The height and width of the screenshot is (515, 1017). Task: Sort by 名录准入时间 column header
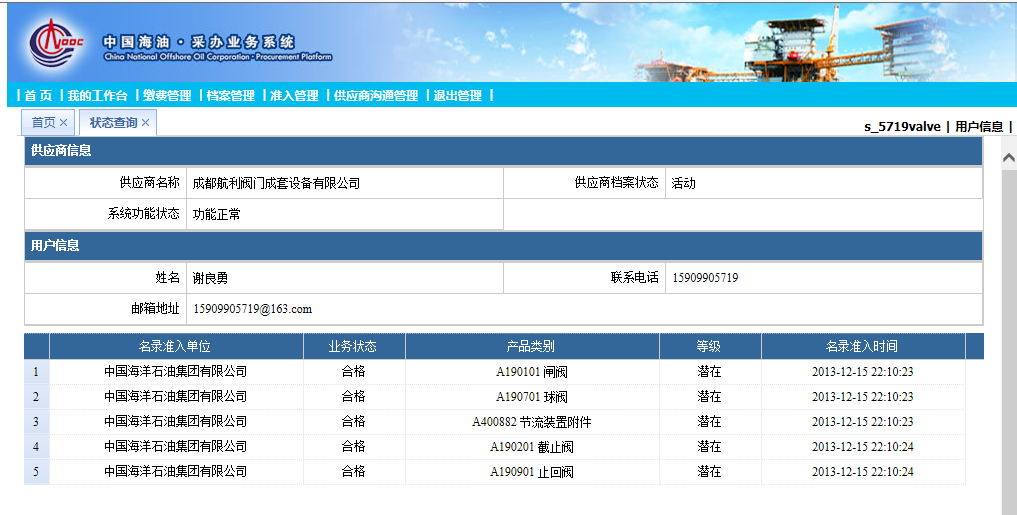(x=863, y=346)
